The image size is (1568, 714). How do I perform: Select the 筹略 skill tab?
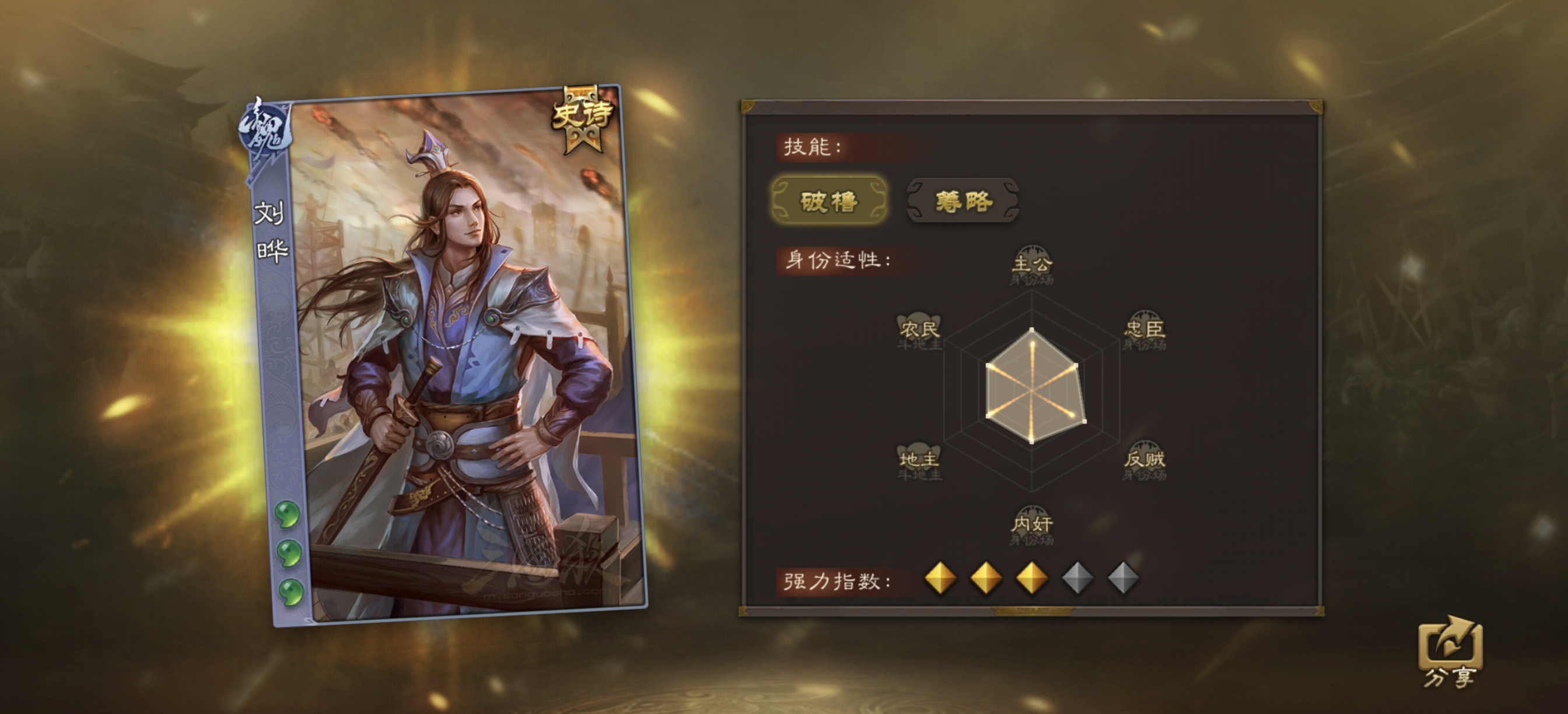(963, 201)
